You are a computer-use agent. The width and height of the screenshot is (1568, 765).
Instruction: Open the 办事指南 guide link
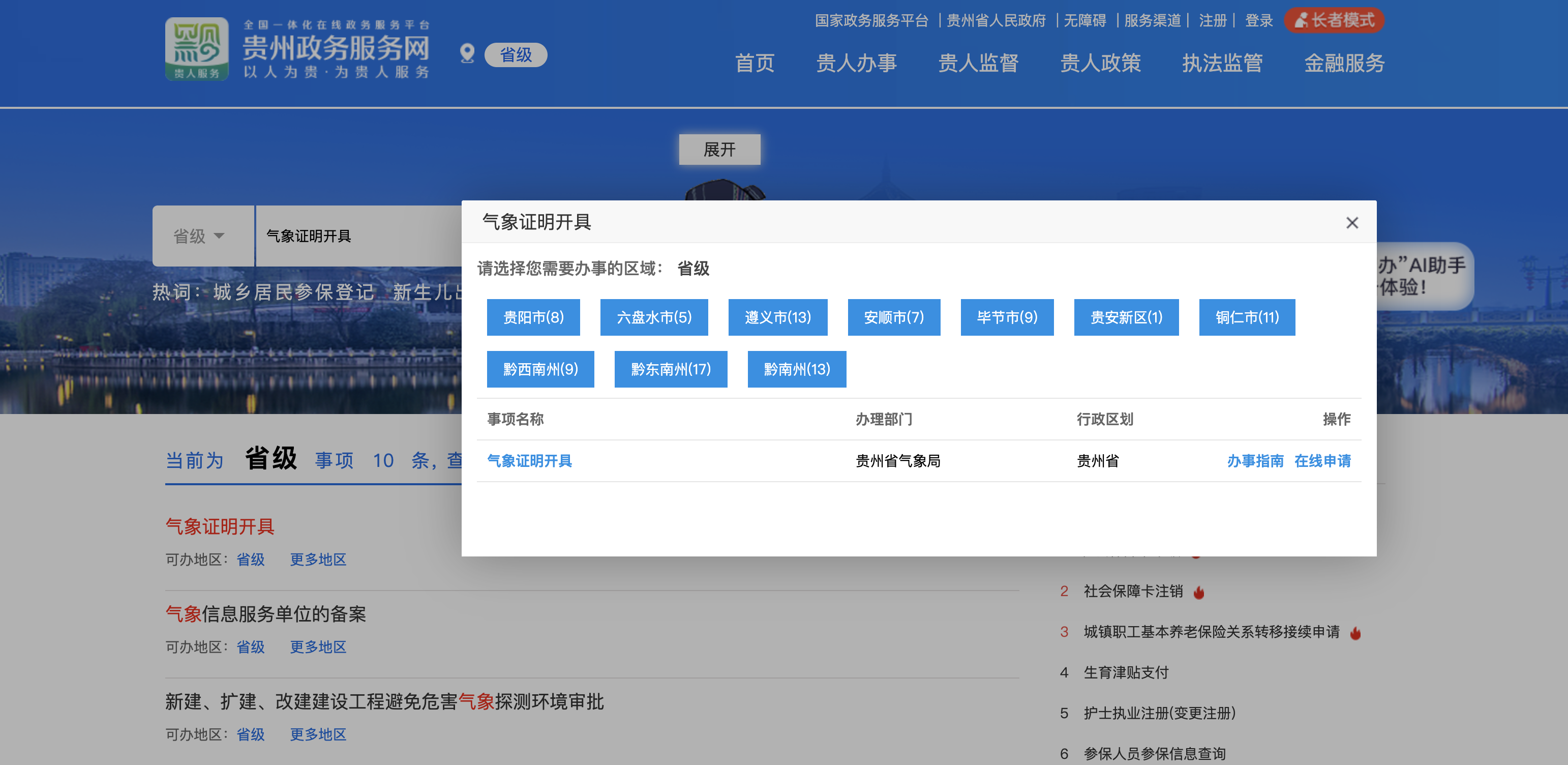pyautogui.click(x=1255, y=461)
